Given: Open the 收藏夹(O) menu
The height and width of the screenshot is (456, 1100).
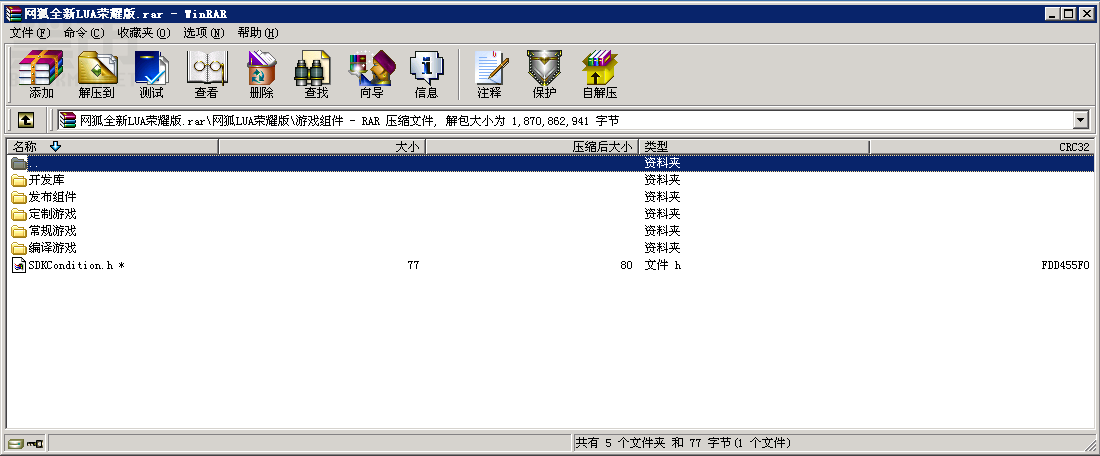Looking at the screenshot, I should pyautogui.click(x=144, y=33).
